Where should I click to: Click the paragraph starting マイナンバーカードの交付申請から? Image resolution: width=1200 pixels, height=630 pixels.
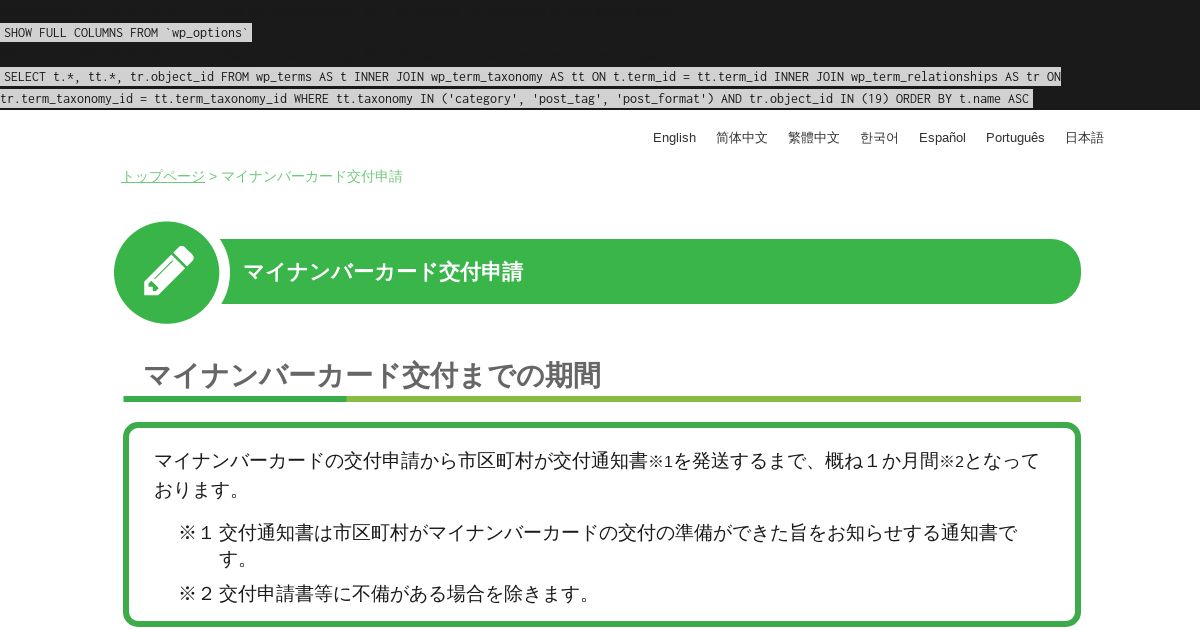[597, 475]
